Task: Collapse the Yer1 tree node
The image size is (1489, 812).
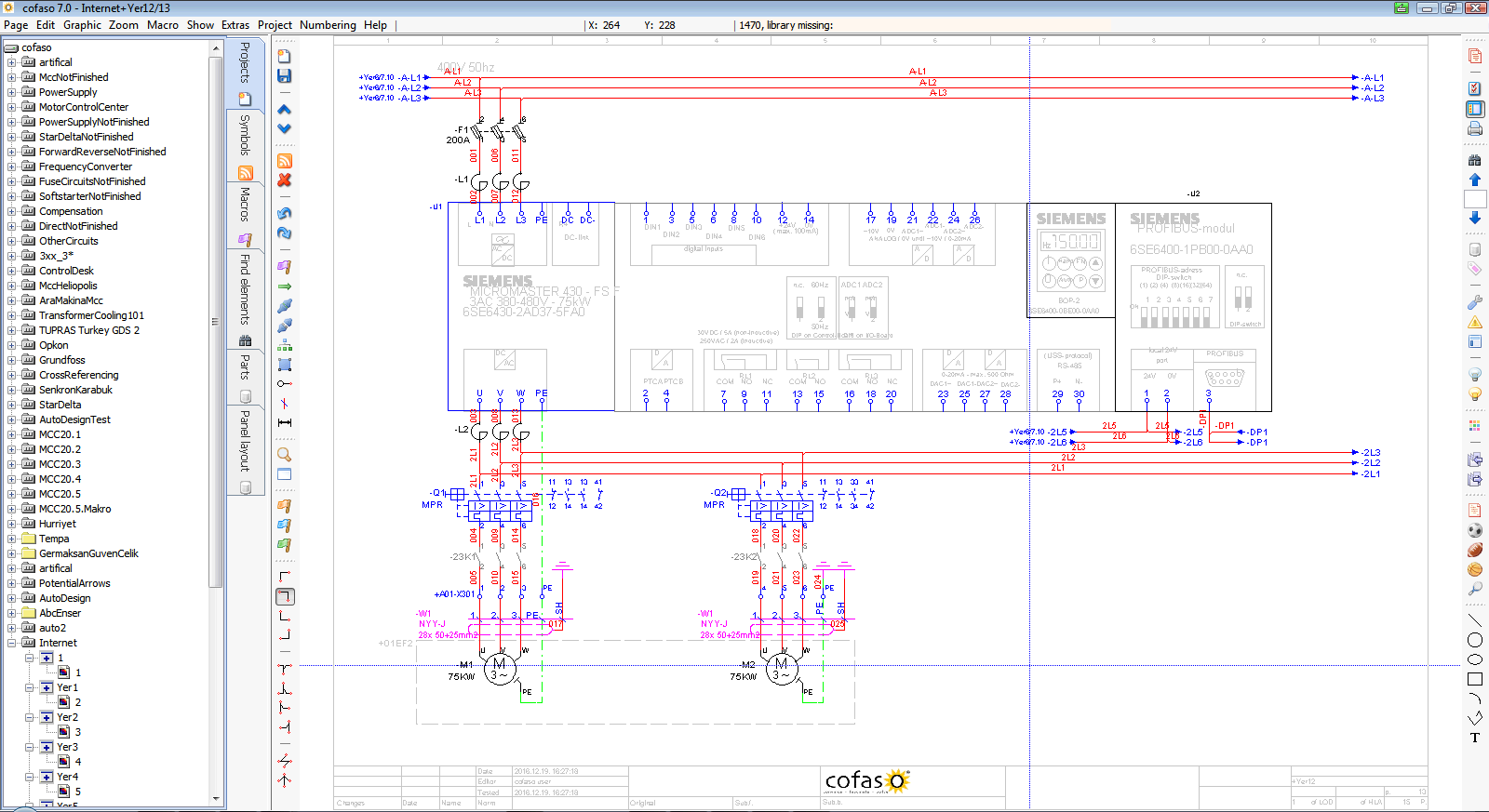Action: click(29, 687)
